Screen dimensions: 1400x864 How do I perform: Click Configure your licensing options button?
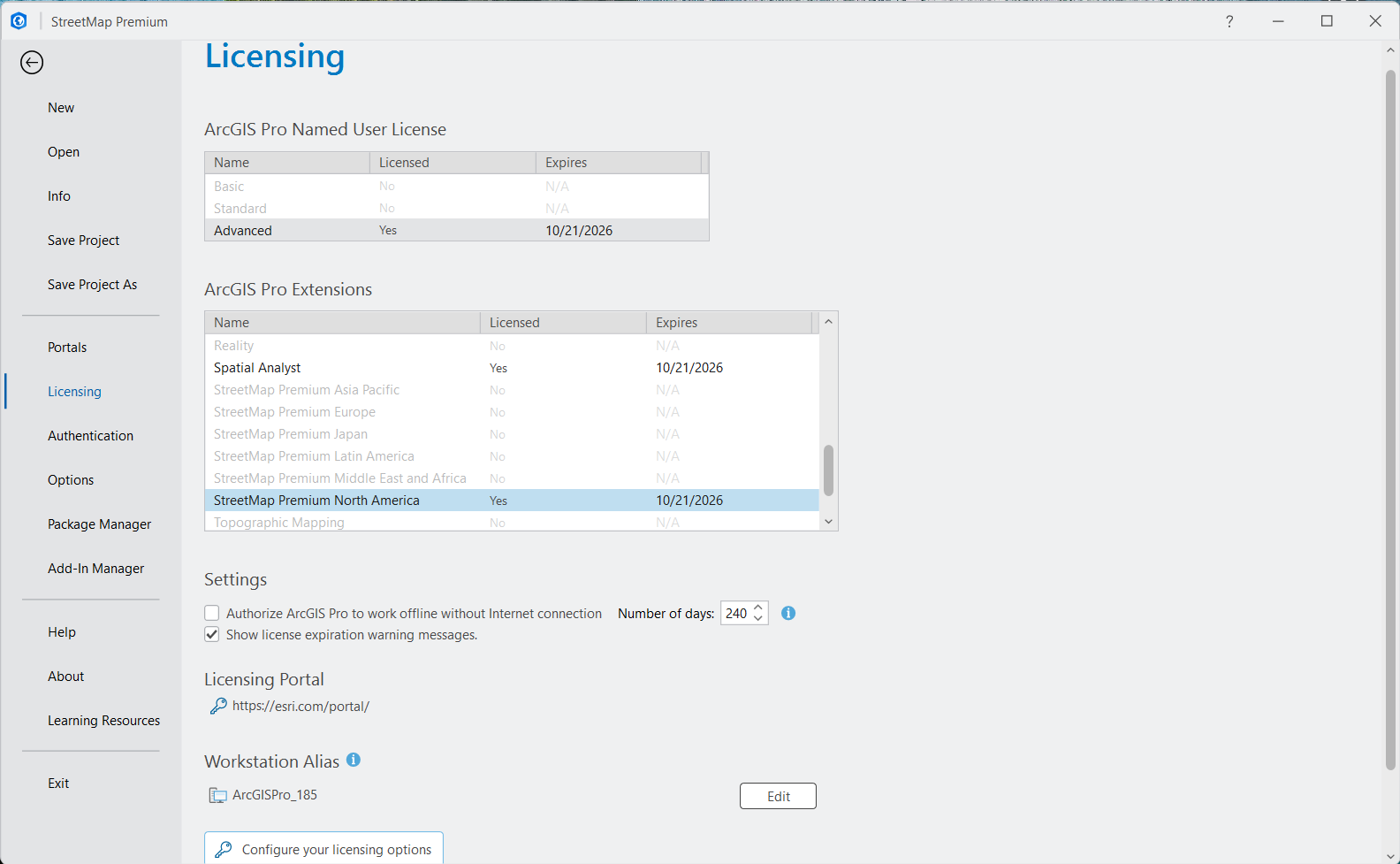(323, 848)
